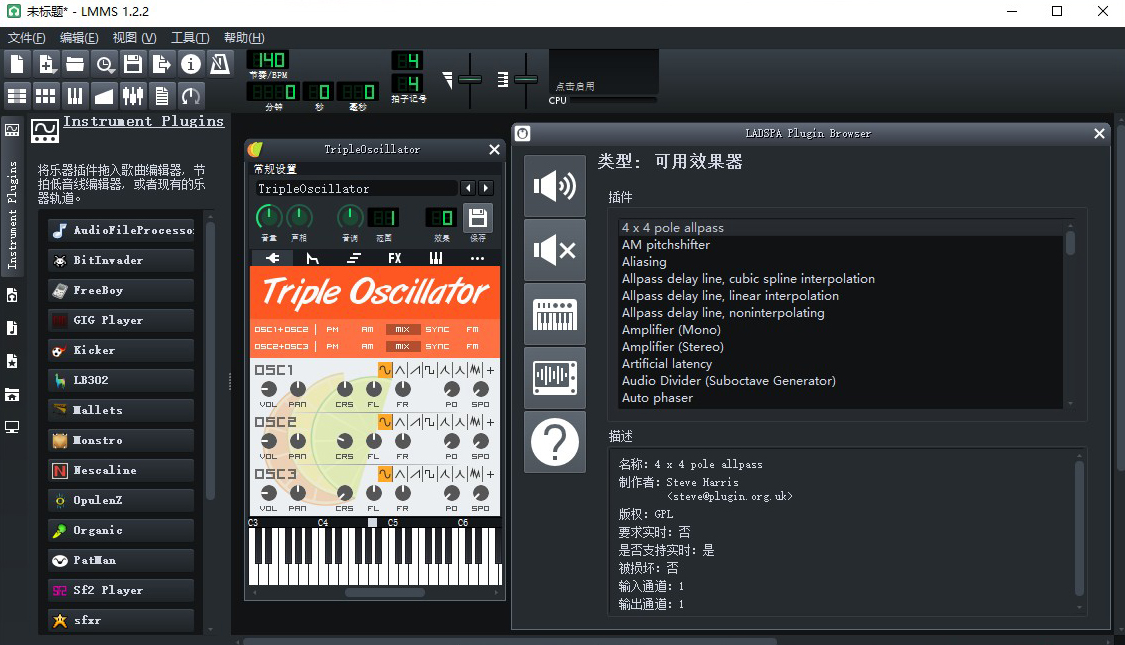Open the My Projects sidebar tab
This screenshot has height=645, width=1125.
(x=12, y=296)
